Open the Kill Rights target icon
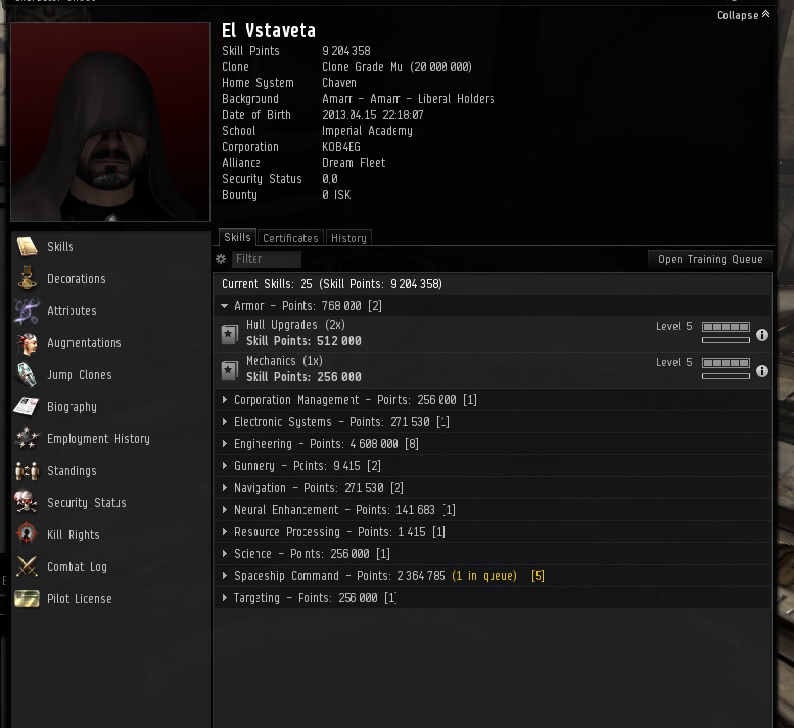This screenshot has width=794, height=728. 27,535
